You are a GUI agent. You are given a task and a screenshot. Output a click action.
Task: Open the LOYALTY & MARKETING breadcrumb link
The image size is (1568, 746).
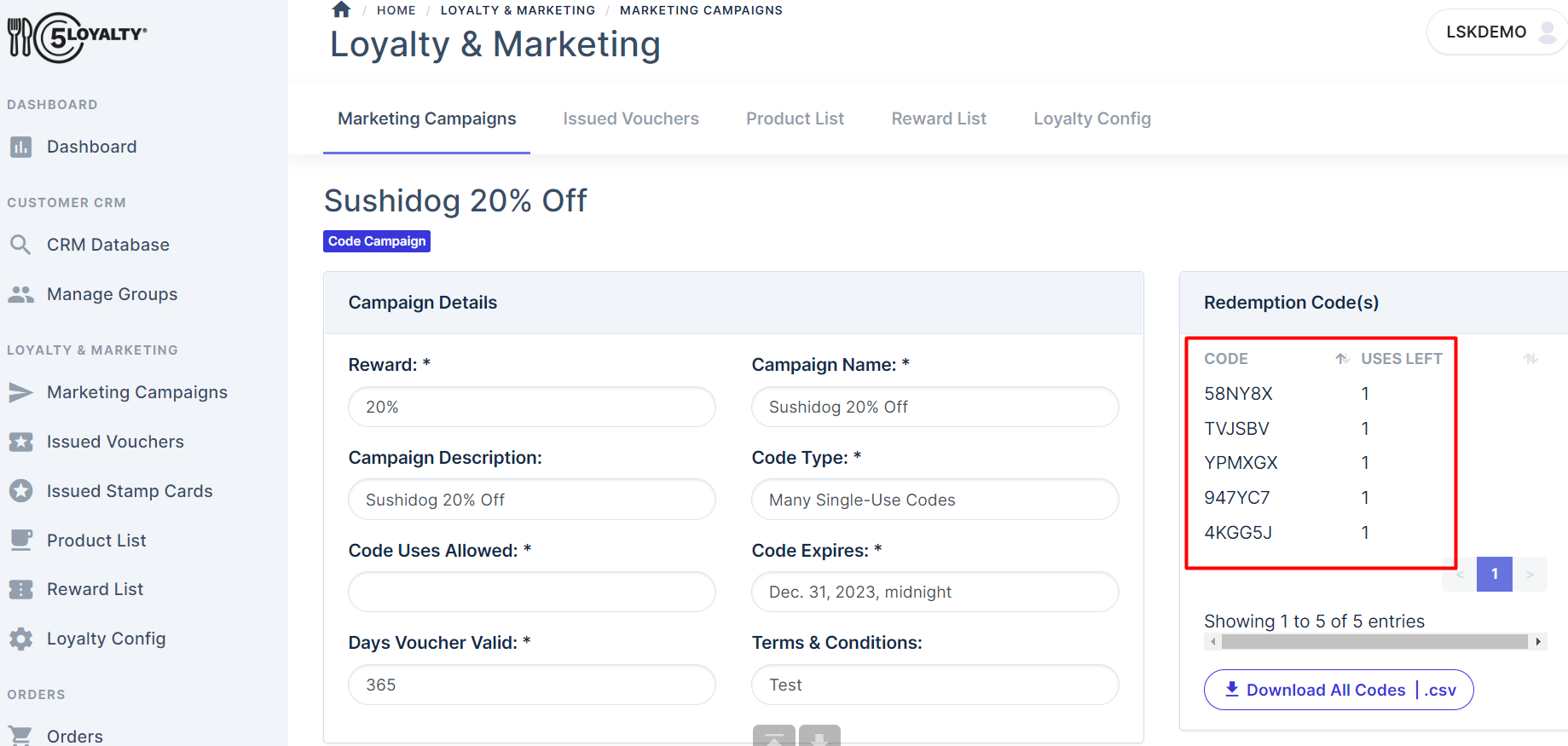518,9
